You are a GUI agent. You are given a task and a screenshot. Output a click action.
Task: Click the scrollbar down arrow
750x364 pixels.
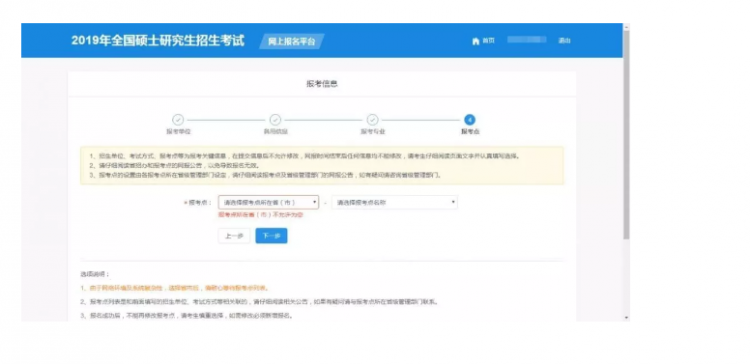(x=626, y=318)
